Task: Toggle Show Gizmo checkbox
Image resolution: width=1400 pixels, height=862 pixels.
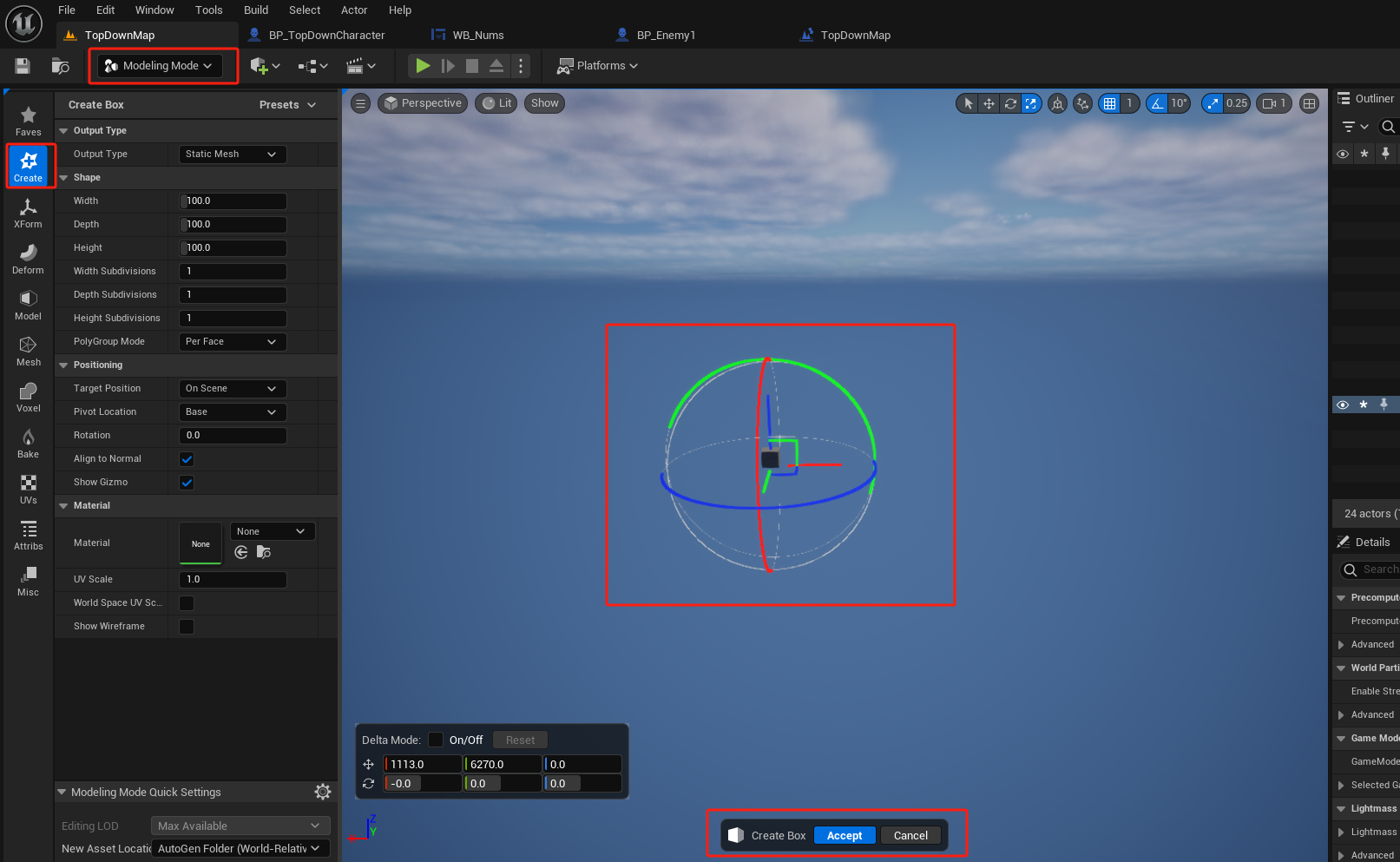Action: [x=187, y=483]
